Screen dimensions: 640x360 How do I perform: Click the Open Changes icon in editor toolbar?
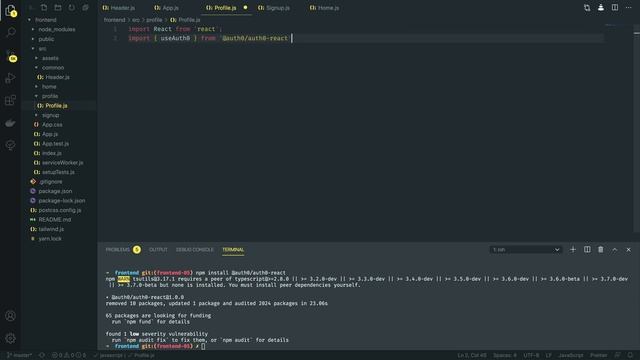(587, 8)
